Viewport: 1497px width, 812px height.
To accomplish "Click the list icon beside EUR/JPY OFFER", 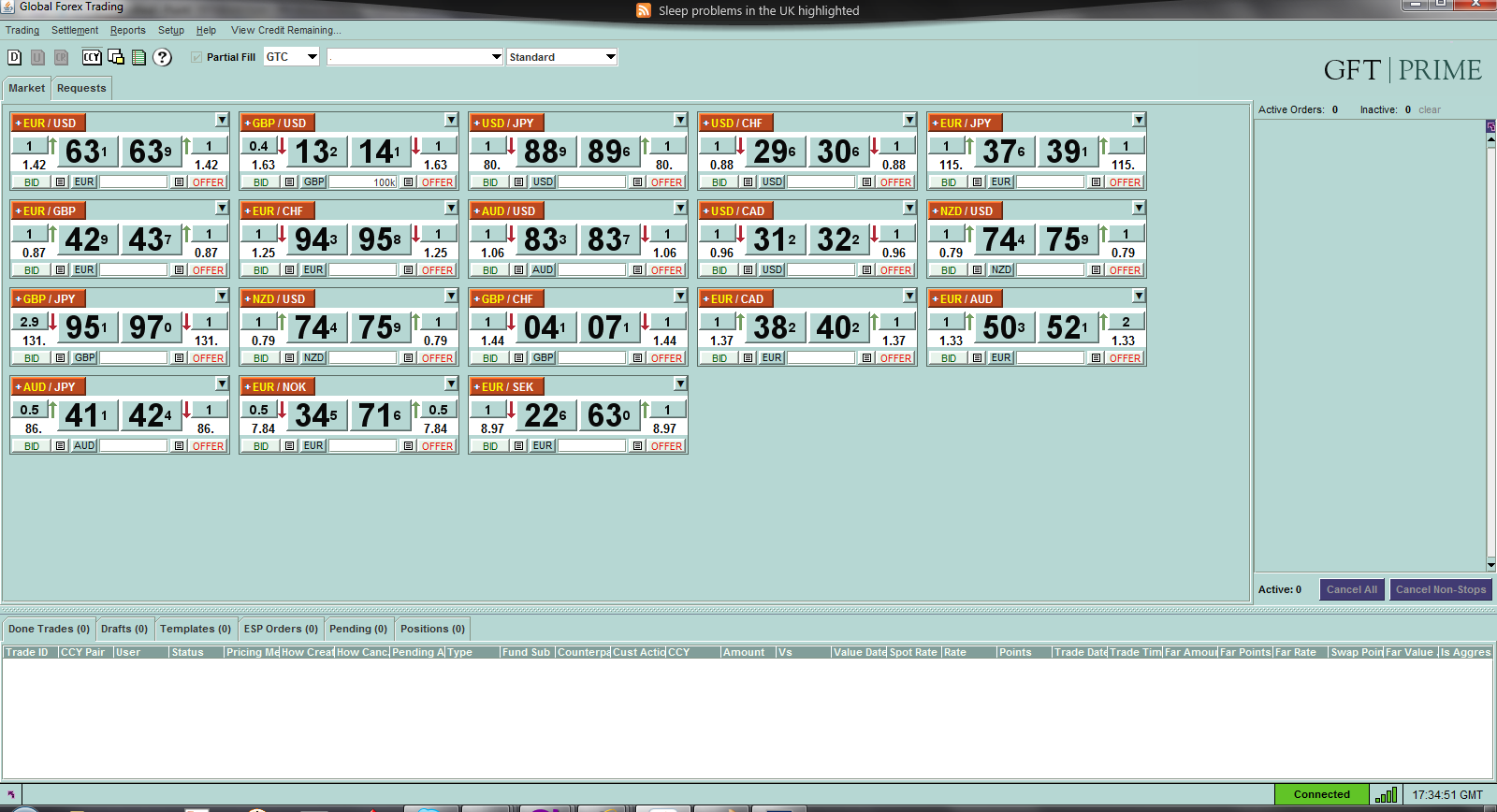I will point(1096,182).
